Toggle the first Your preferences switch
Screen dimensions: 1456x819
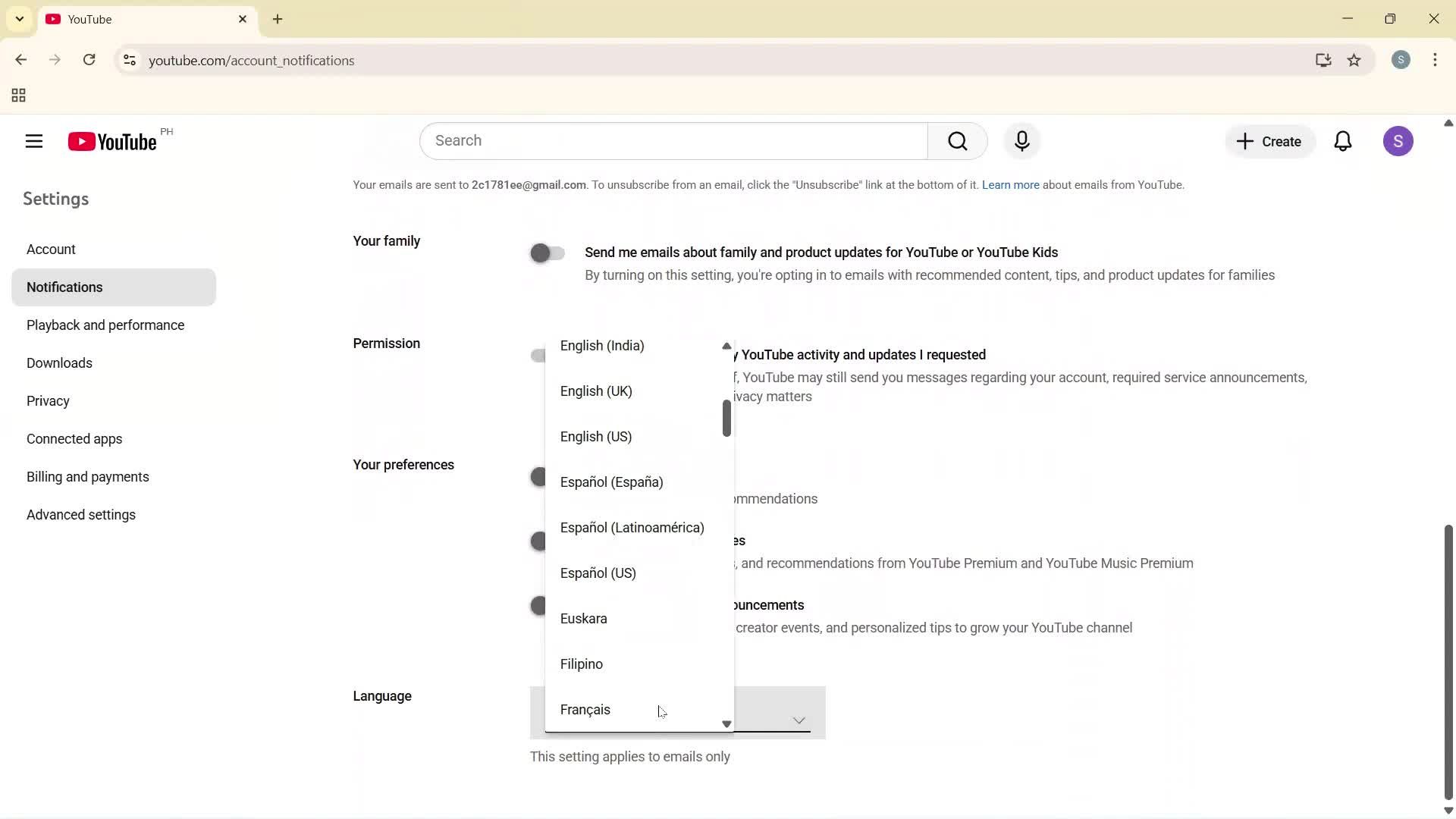tap(539, 476)
